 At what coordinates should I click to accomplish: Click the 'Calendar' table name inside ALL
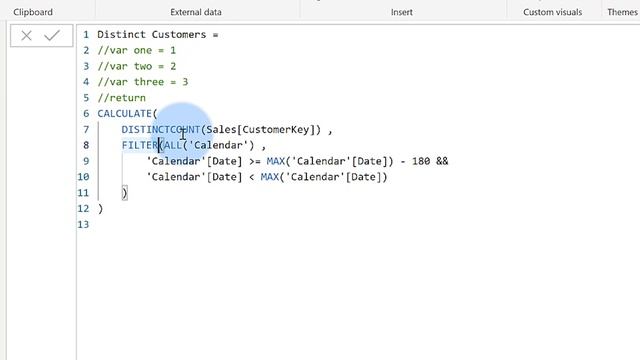point(218,145)
